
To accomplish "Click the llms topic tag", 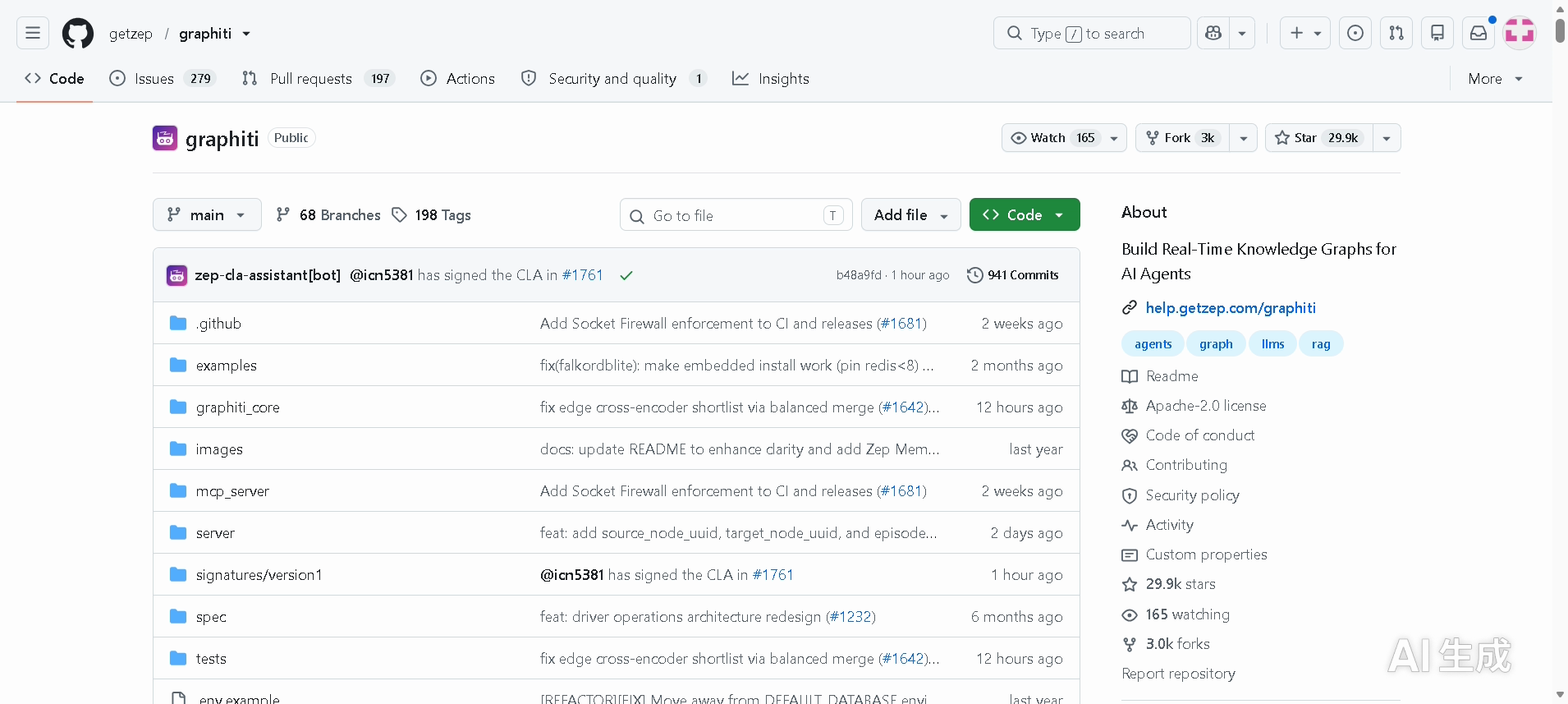I will click(1272, 344).
